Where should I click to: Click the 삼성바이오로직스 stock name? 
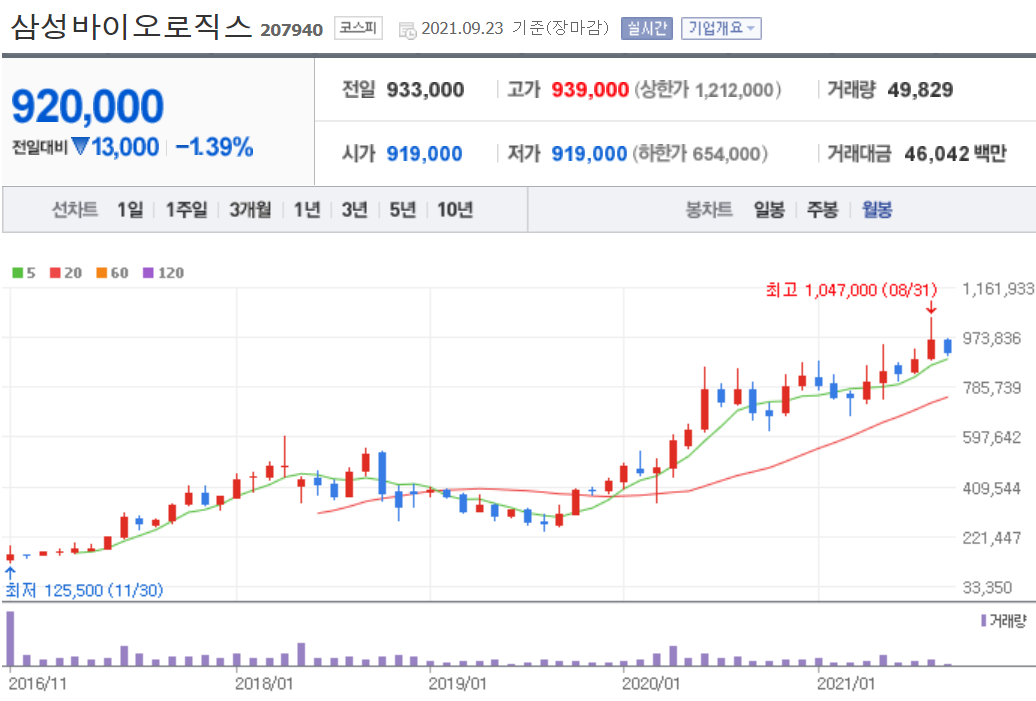(131, 27)
